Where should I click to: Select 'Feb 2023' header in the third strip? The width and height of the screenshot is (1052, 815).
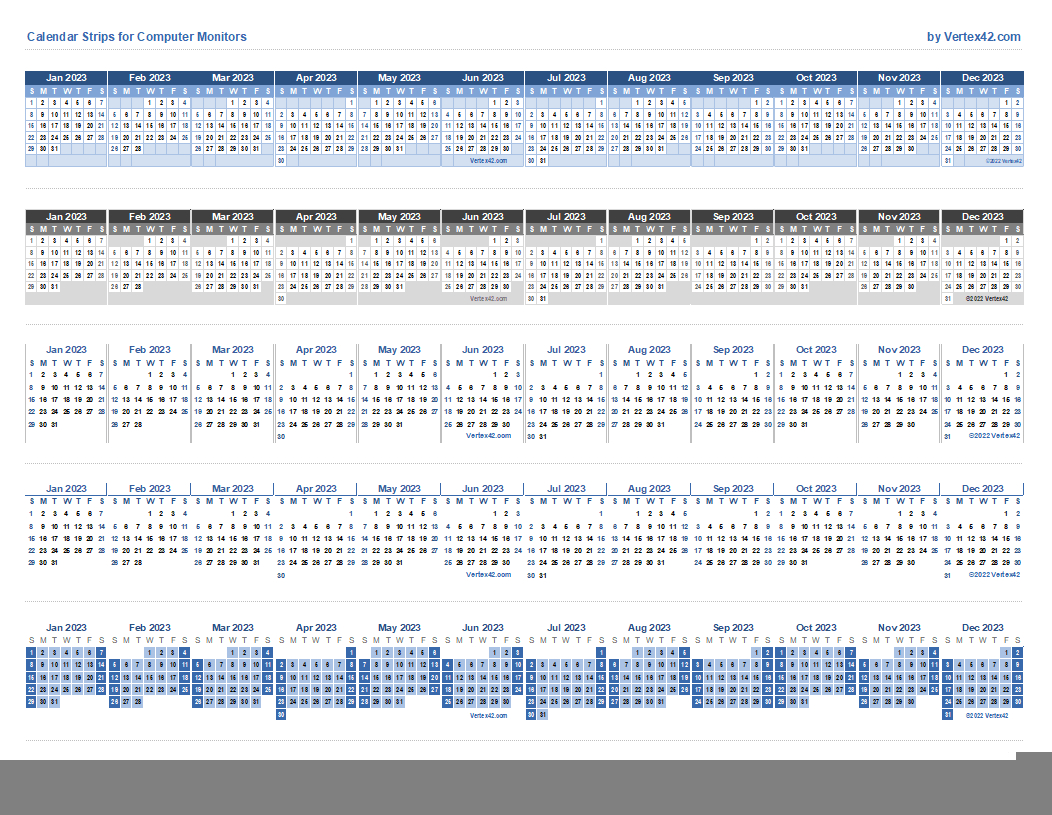click(x=150, y=349)
